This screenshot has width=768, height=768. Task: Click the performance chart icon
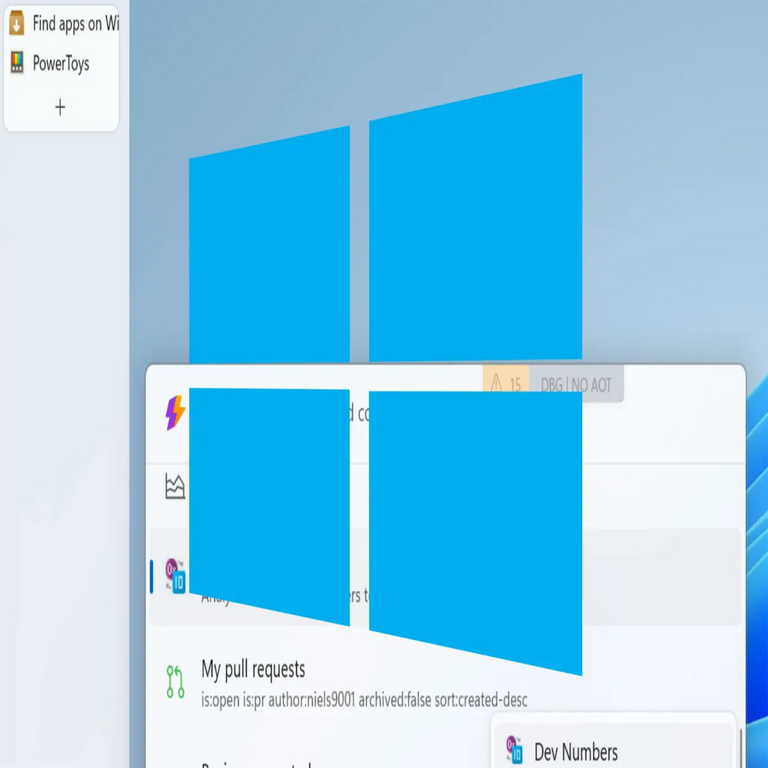click(175, 486)
